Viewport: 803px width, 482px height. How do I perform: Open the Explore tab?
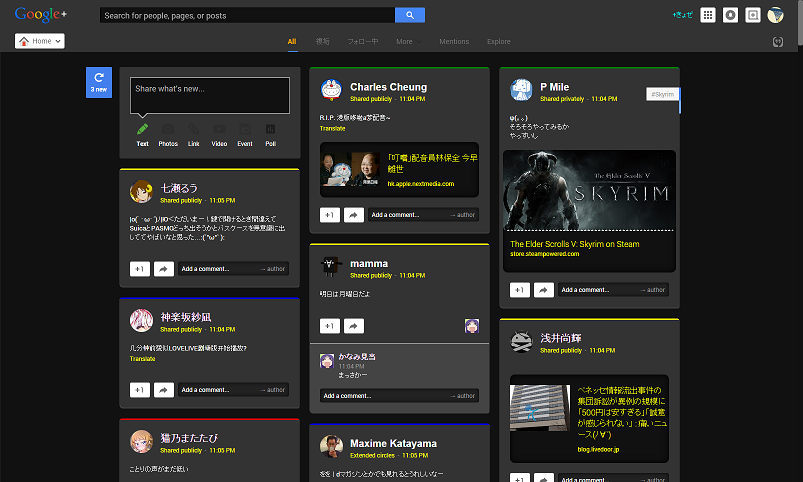pyautogui.click(x=498, y=41)
